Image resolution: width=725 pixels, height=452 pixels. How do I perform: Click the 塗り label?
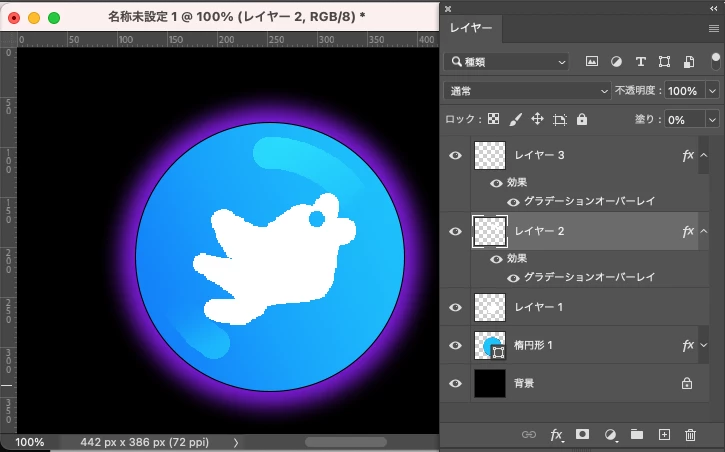coord(647,120)
